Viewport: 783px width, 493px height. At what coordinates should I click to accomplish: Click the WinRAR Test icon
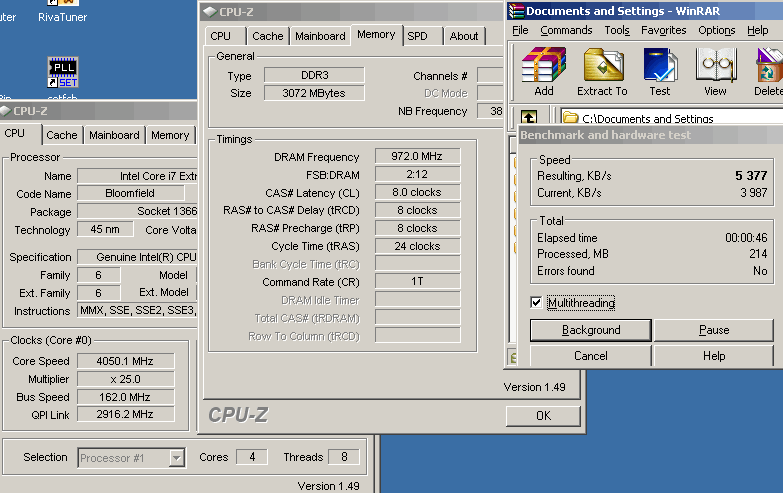(x=660, y=65)
